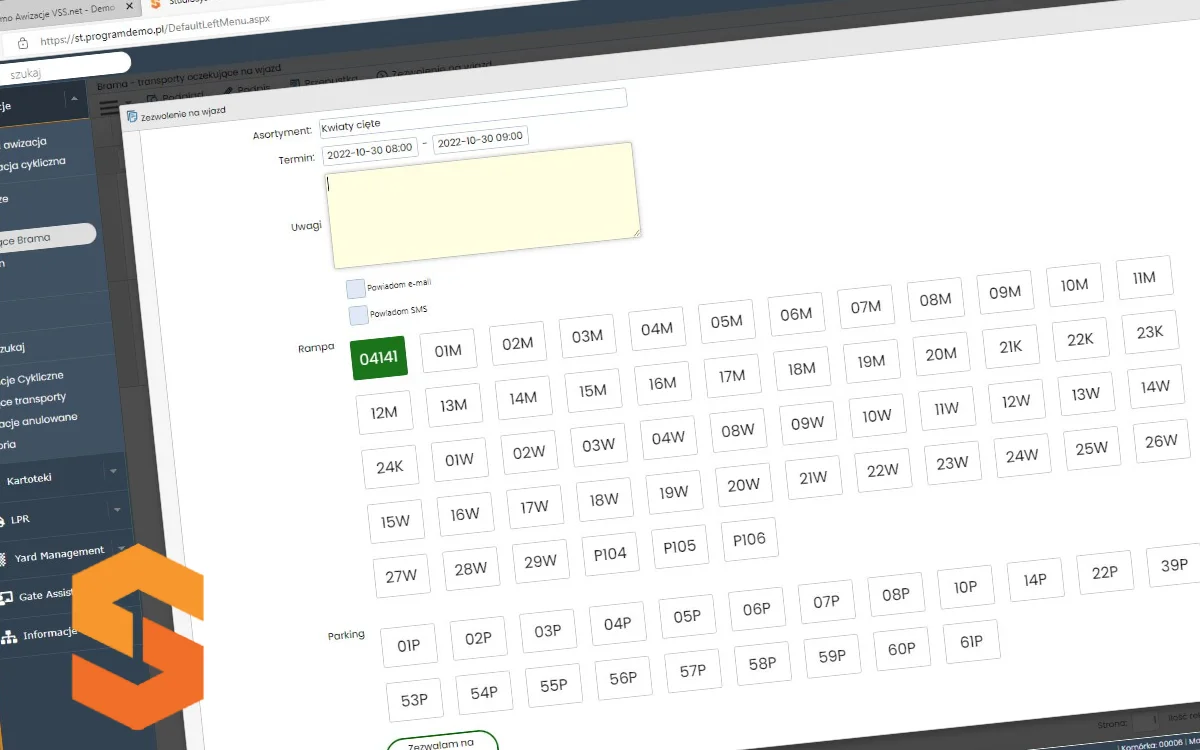Open Yard Management in sidebar
This screenshot has height=750, width=1200.
pyautogui.click(x=58, y=553)
